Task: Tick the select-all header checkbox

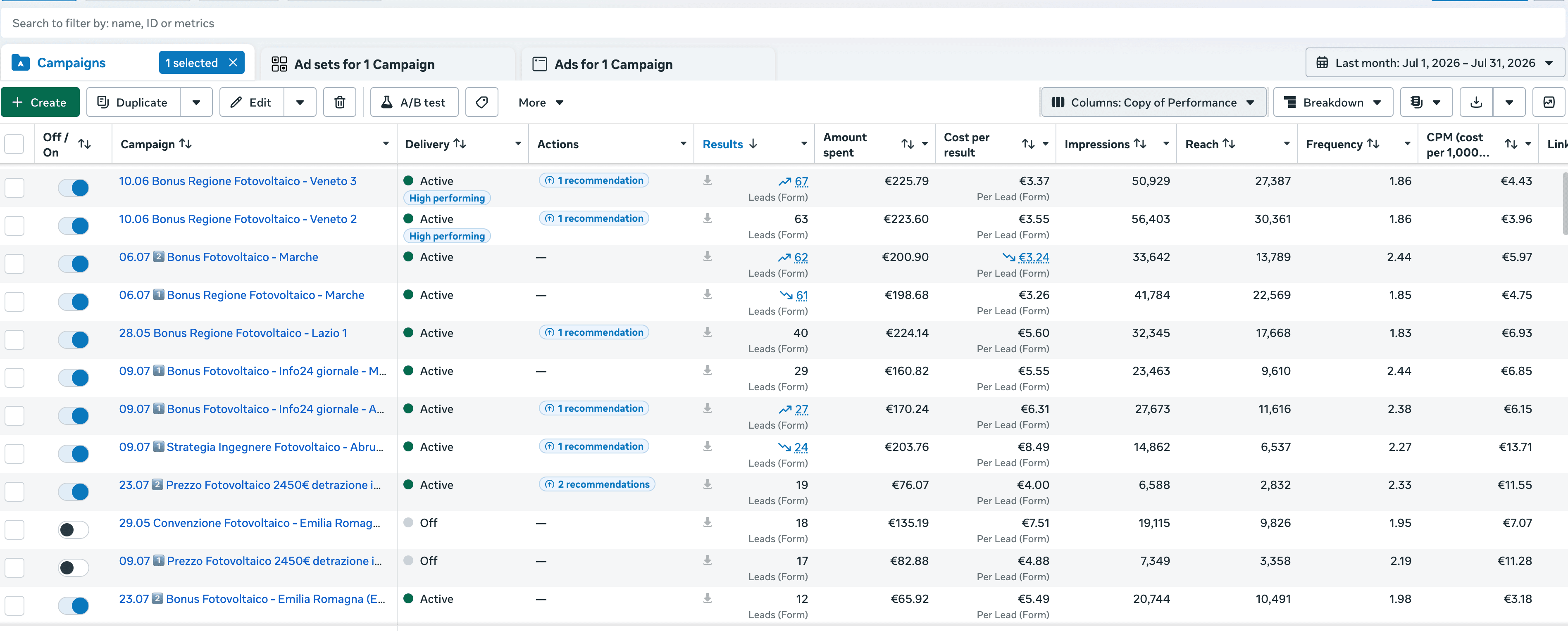Action: click(14, 144)
